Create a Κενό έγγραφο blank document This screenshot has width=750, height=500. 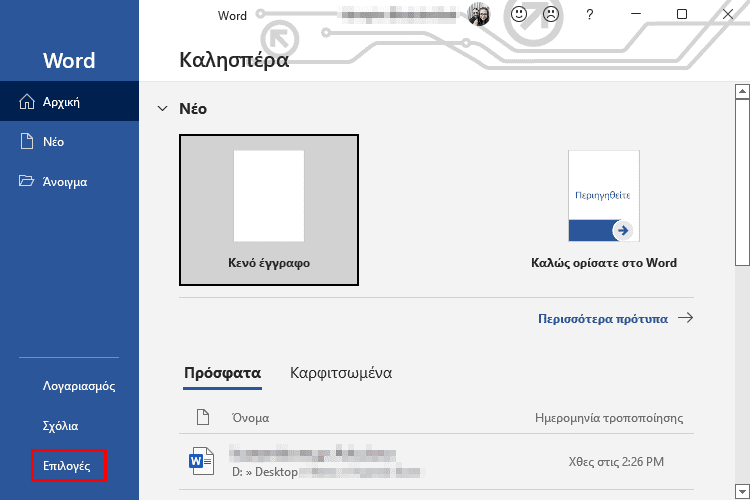[x=269, y=210]
